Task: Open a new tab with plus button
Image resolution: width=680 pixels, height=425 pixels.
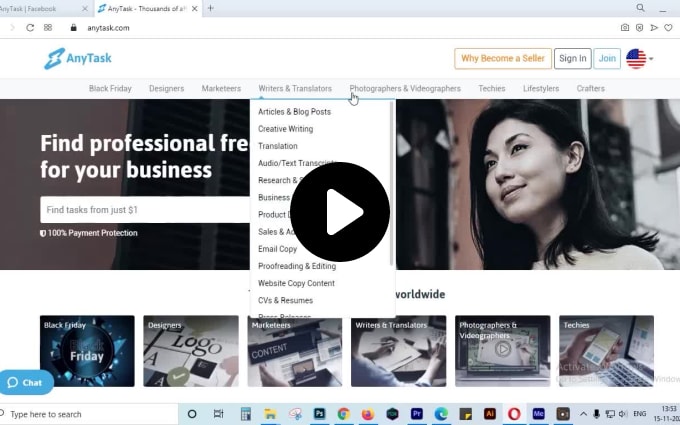Action: [x=211, y=8]
